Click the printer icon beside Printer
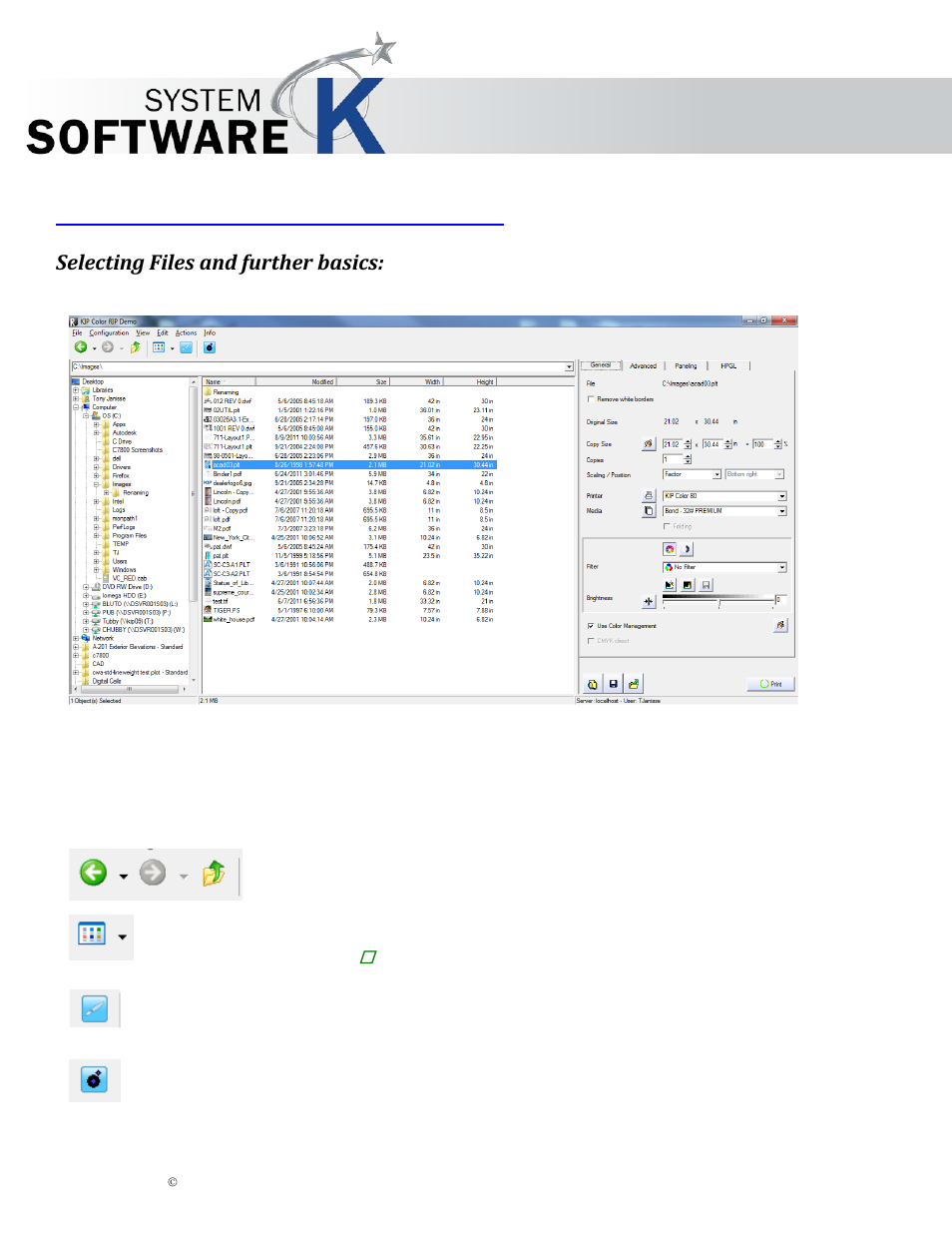The image size is (952, 1233). 649,495
